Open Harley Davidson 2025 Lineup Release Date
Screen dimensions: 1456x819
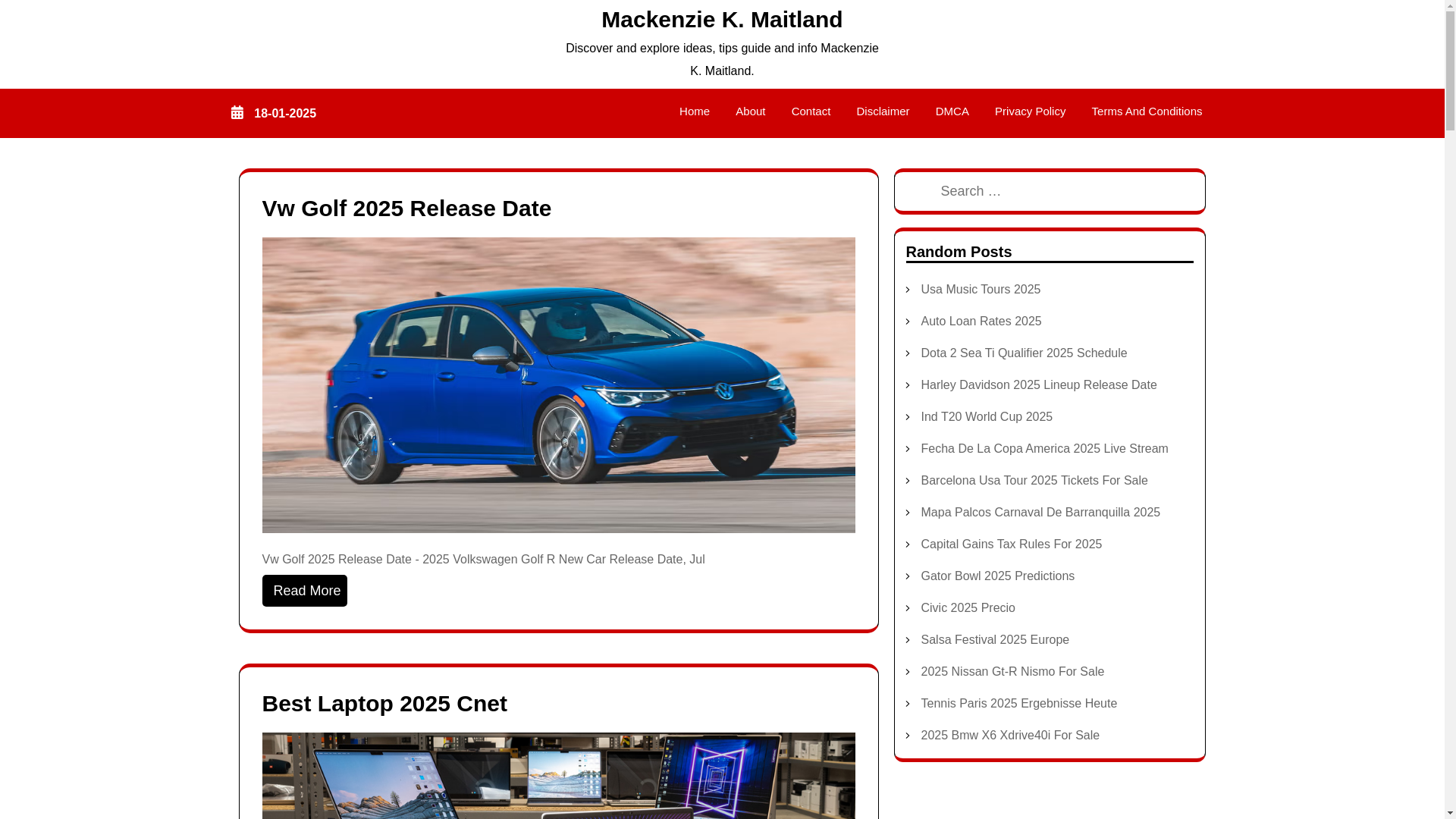pos(1038,385)
